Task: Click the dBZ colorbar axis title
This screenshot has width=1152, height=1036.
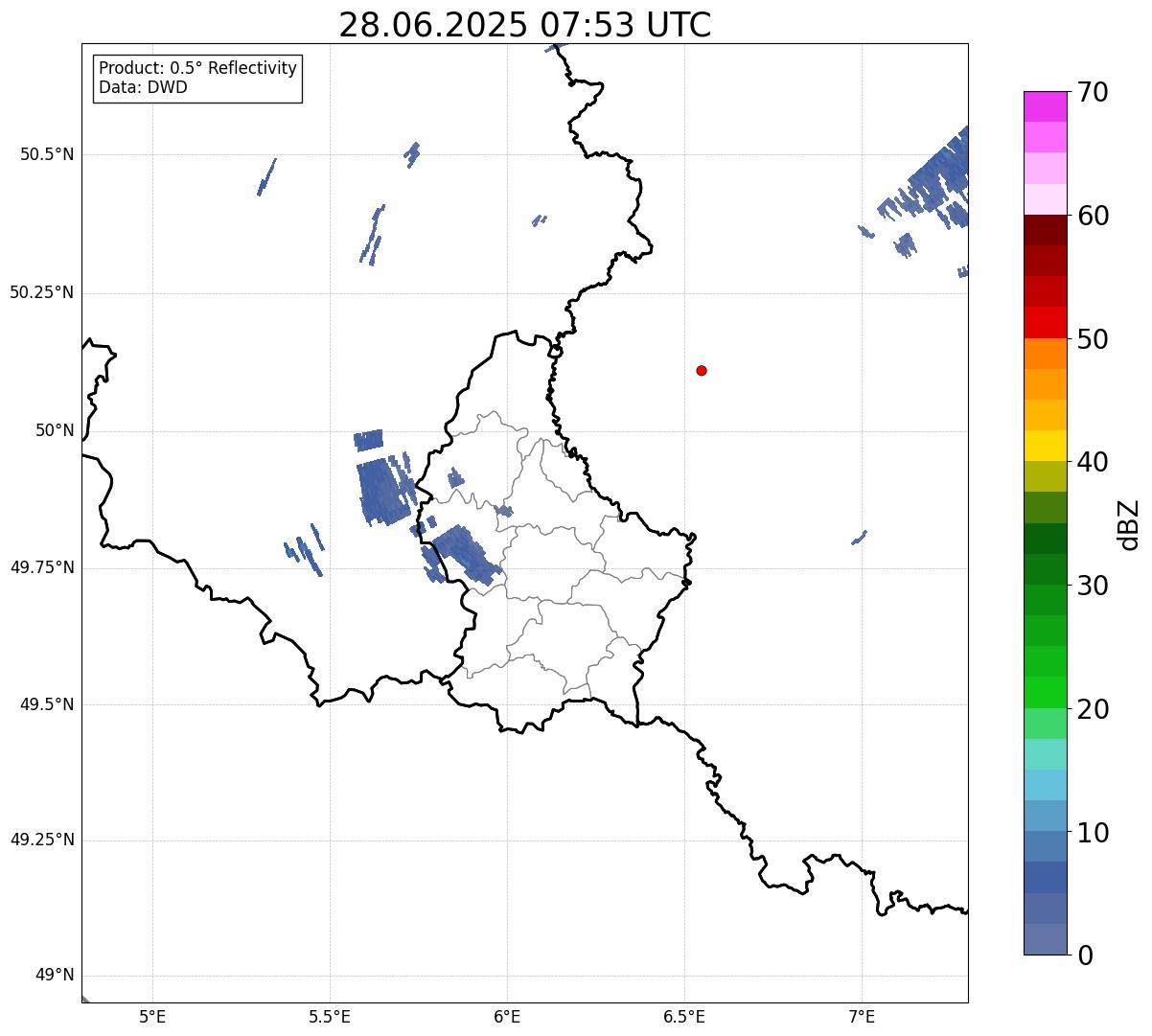Action: pos(1129,523)
